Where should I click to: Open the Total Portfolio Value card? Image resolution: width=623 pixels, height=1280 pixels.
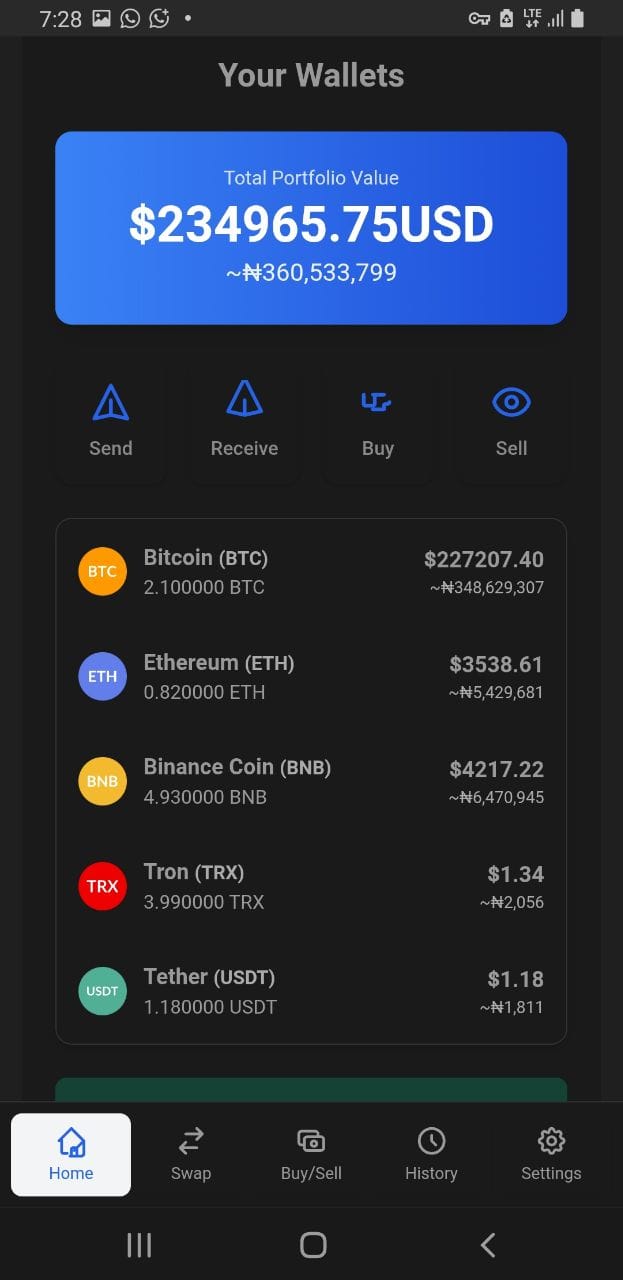coord(311,228)
